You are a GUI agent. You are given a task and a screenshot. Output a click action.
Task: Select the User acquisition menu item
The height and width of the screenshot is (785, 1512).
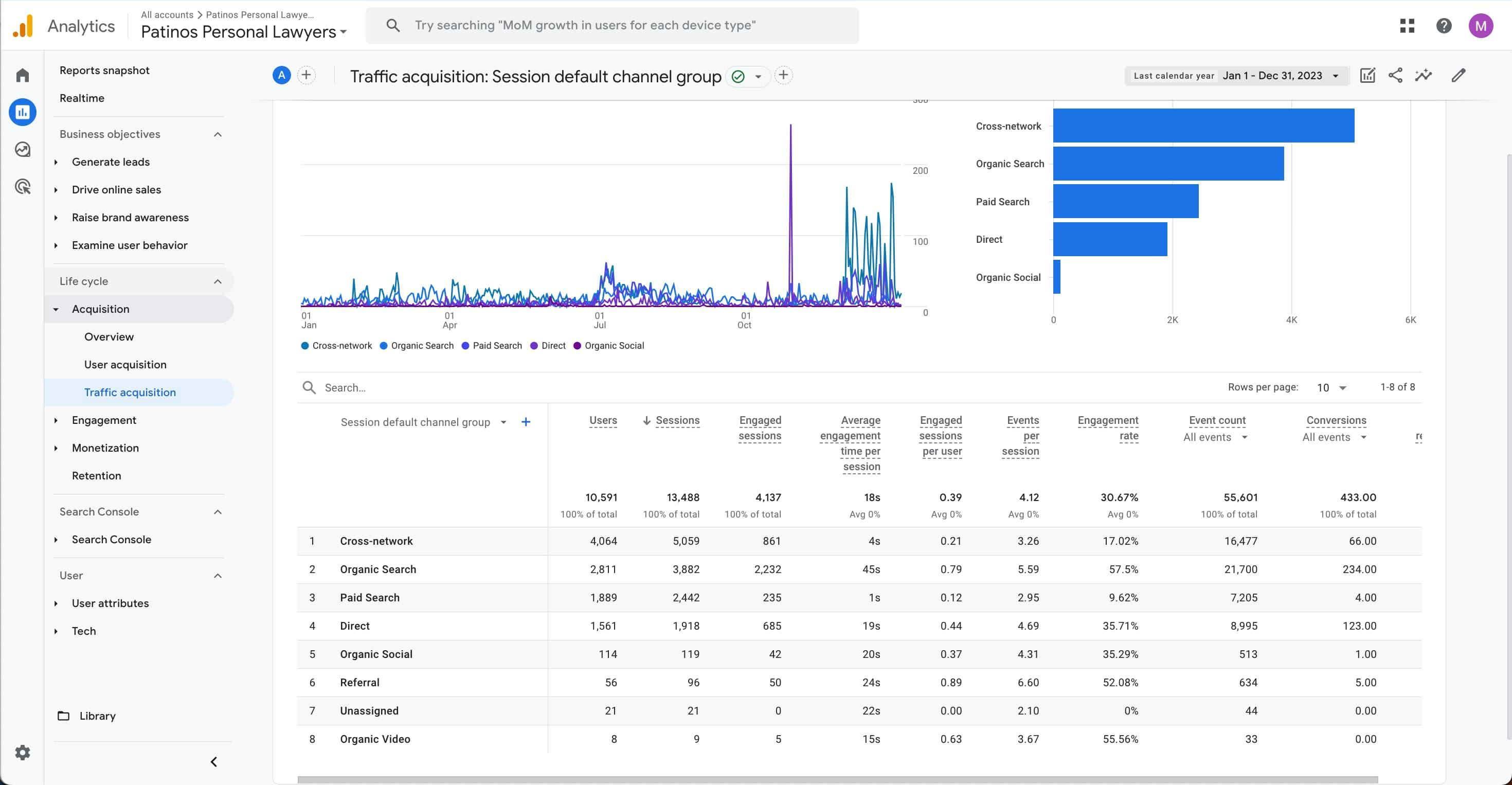click(125, 364)
